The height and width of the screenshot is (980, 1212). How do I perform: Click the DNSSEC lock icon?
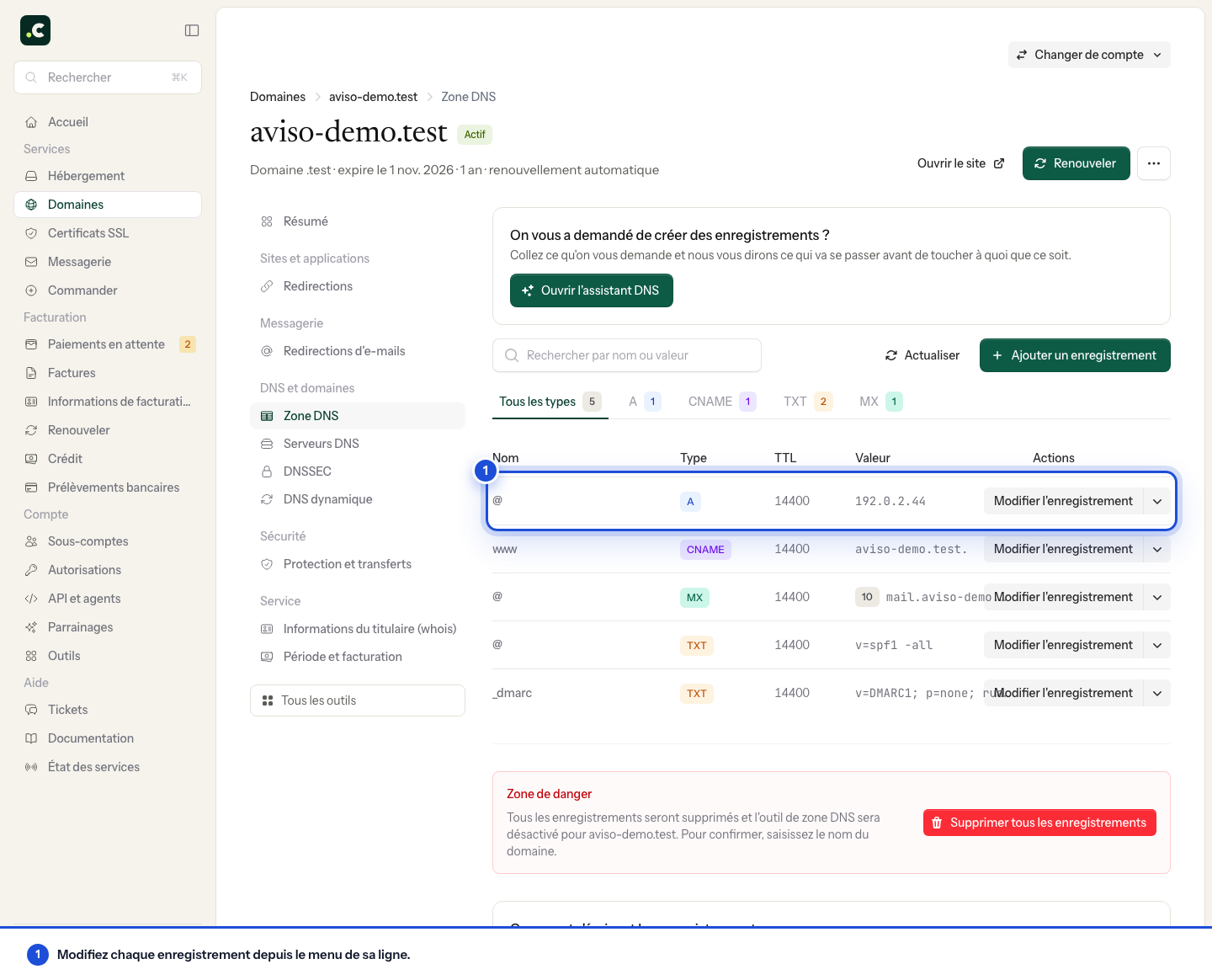click(x=267, y=471)
